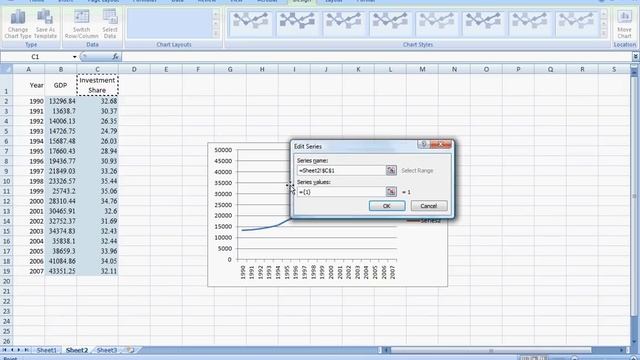640x360 pixels.
Task: Click the insert function fx icon
Action: coord(116,57)
